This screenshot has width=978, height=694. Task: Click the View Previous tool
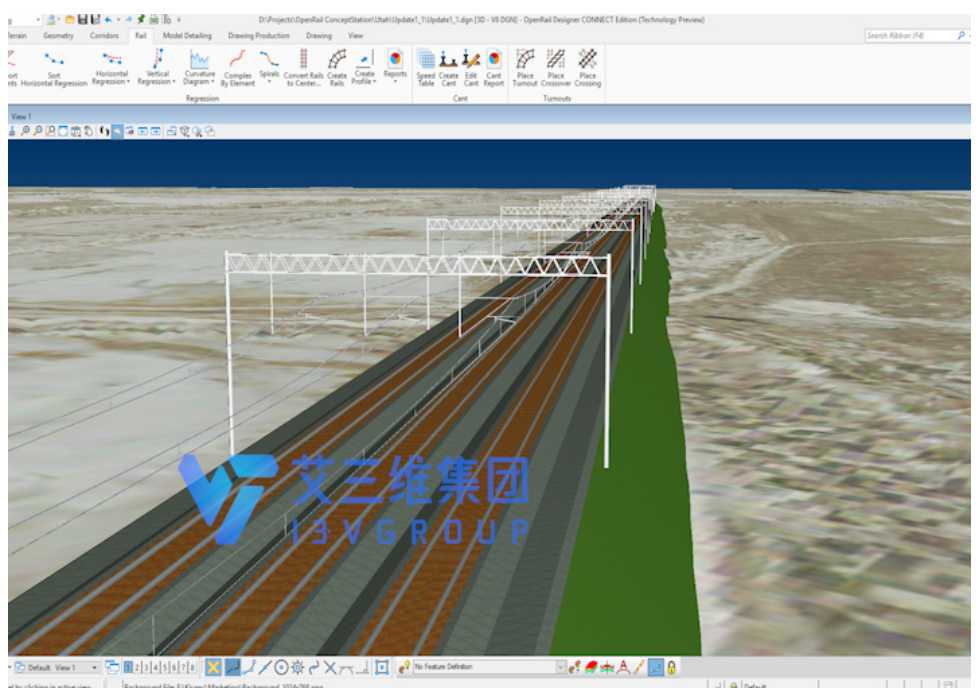[x=143, y=131]
